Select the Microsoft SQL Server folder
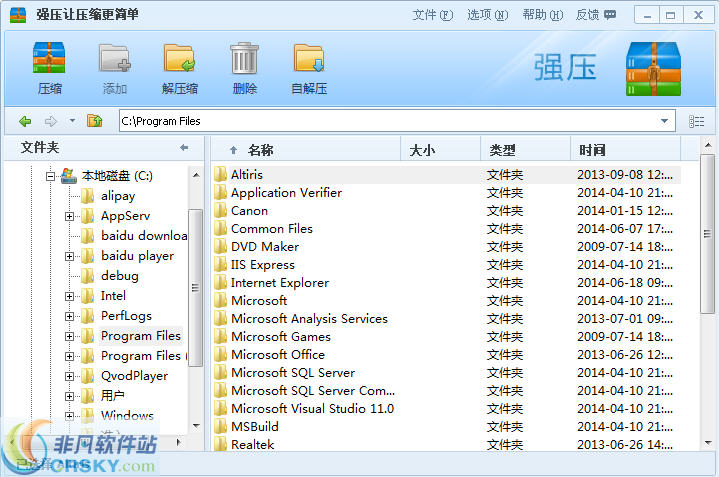The height and width of the screenshot is (477, 719). tap(293, 372)
